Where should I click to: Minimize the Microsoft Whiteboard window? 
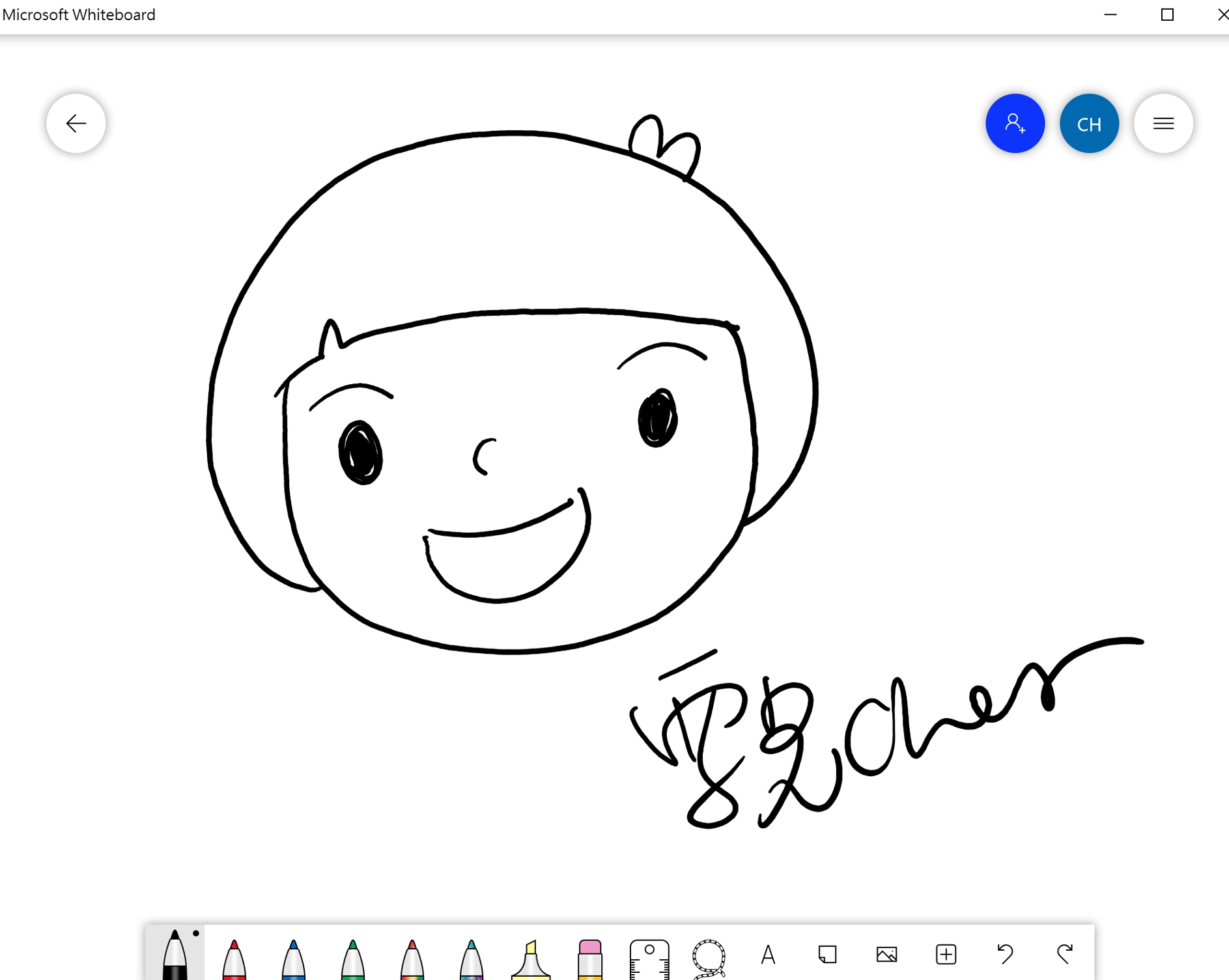click(1110, 14)
